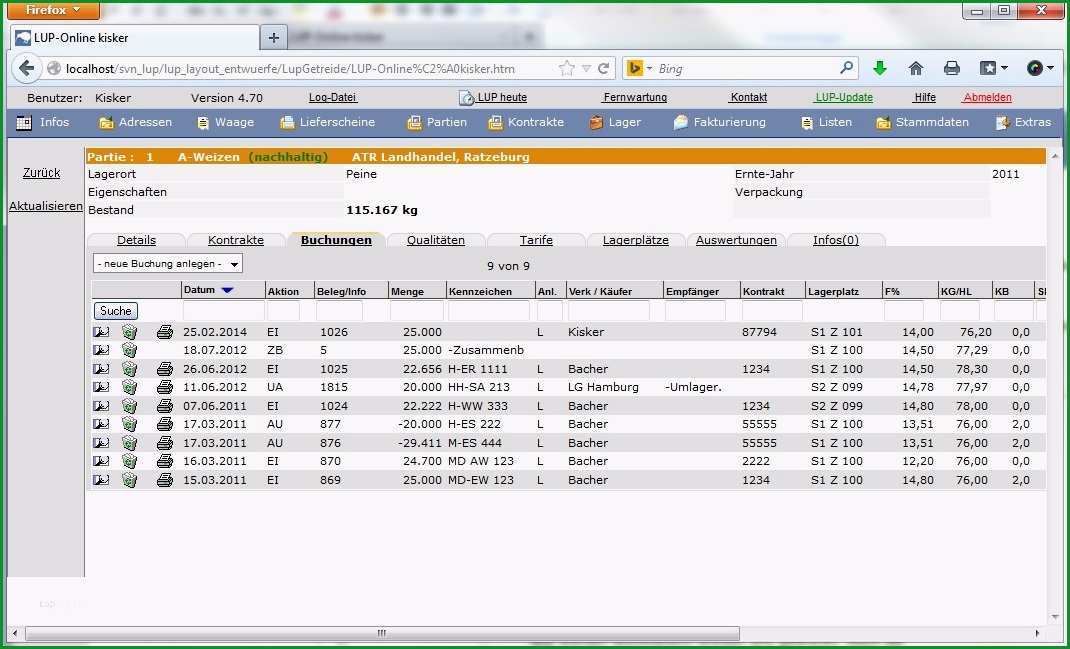Click the trash icon for booking 869

[130, 480]
